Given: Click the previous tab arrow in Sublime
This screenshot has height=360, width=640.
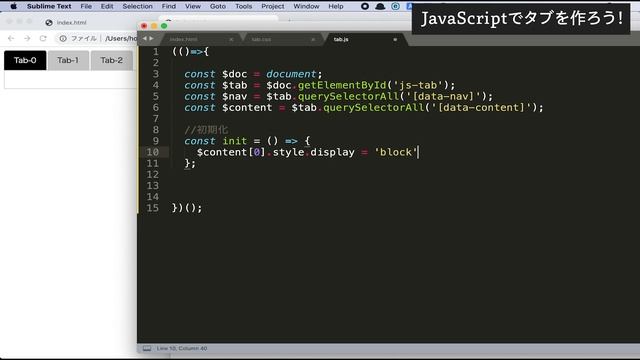Looking at the screenshot, I should coord(144,38).
